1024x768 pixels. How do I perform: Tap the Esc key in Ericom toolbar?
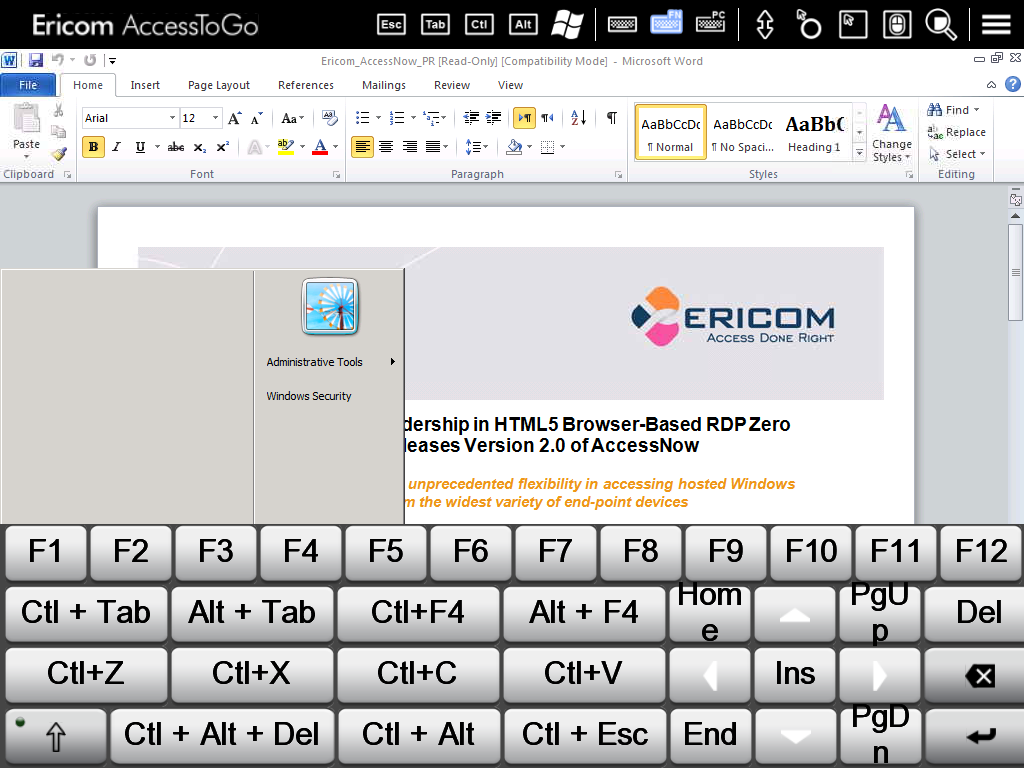[391, 25]
